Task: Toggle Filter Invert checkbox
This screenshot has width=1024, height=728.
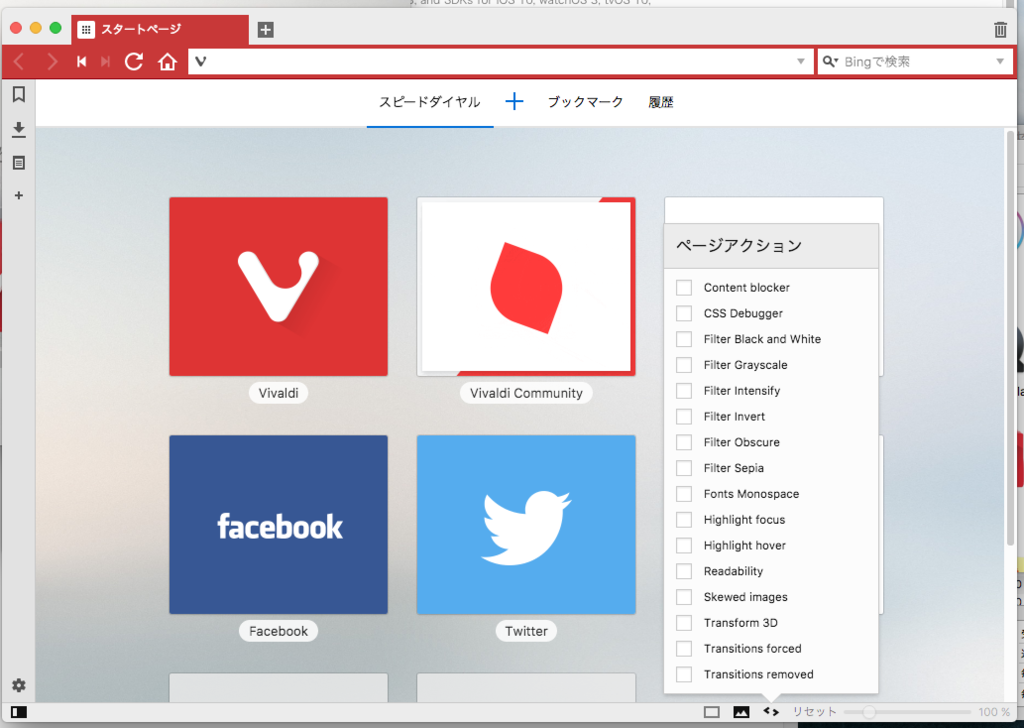Action: coord(684,417)
